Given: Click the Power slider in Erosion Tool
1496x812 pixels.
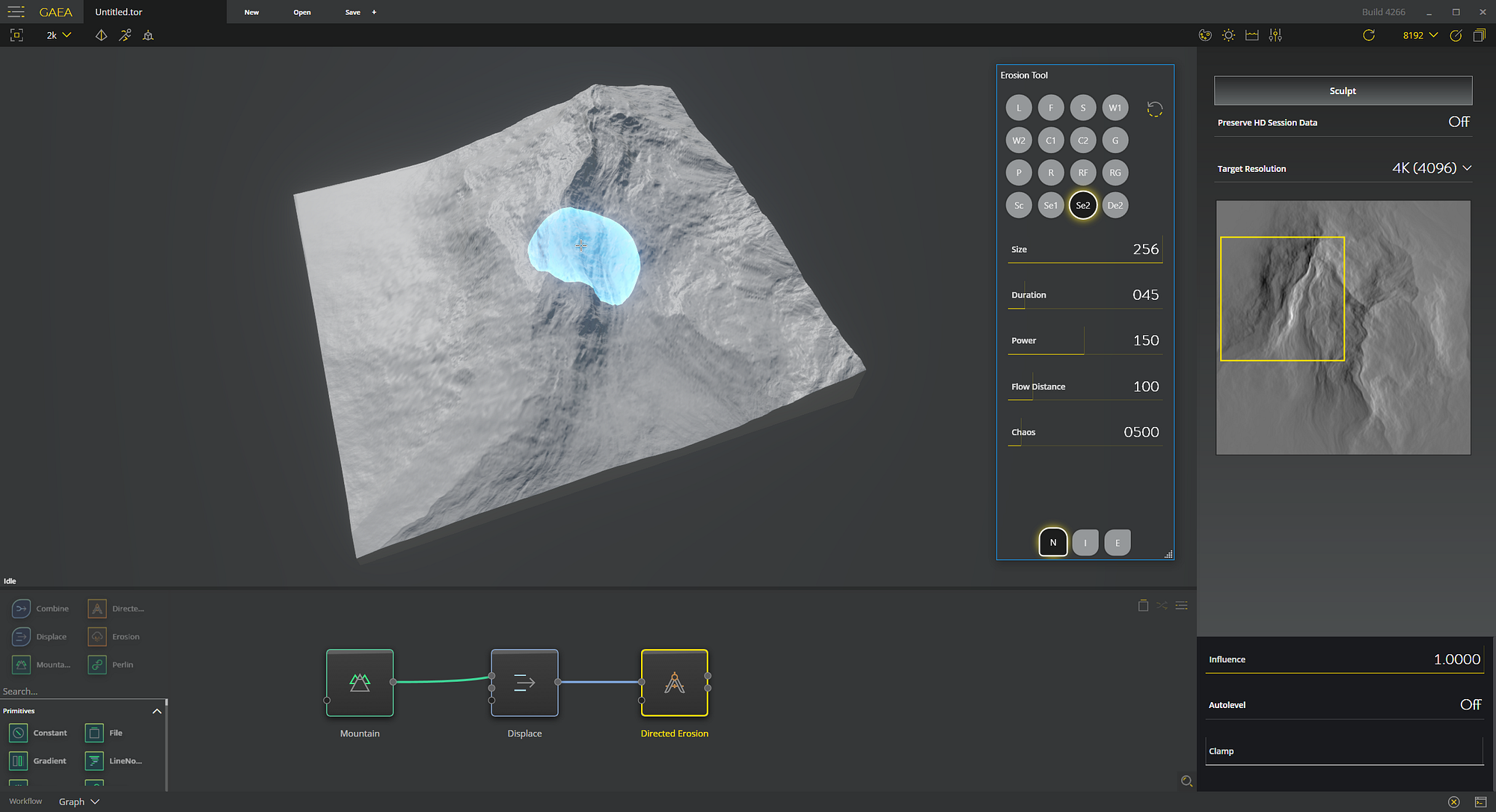Looking at the screenshot, I should pyautogui.click(x=1085, y=341).
